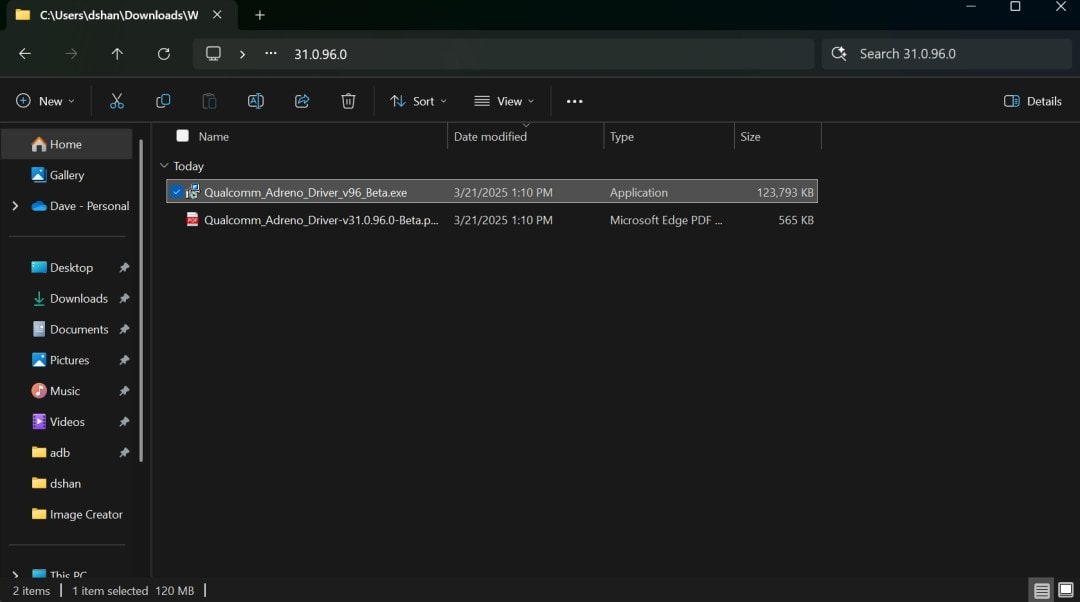1080x602 pixels.
Task: Toggle the Details pane button
Action: (x=1032, y=101)
